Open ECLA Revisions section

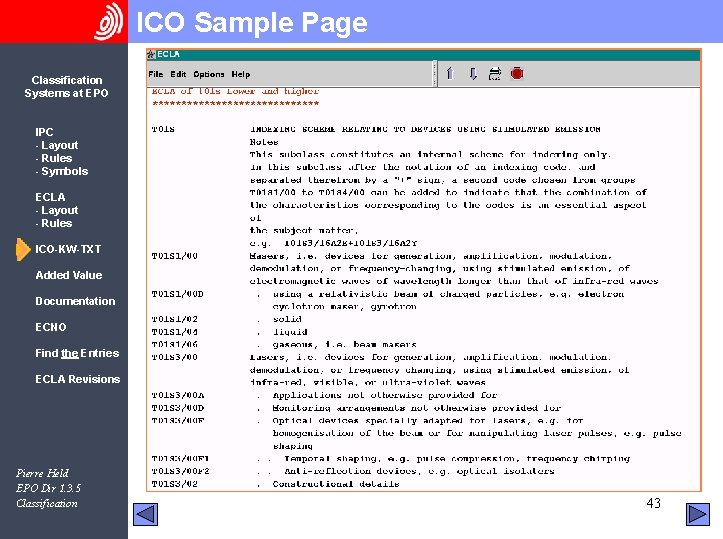pyautogui.click(x=77, y=379)
